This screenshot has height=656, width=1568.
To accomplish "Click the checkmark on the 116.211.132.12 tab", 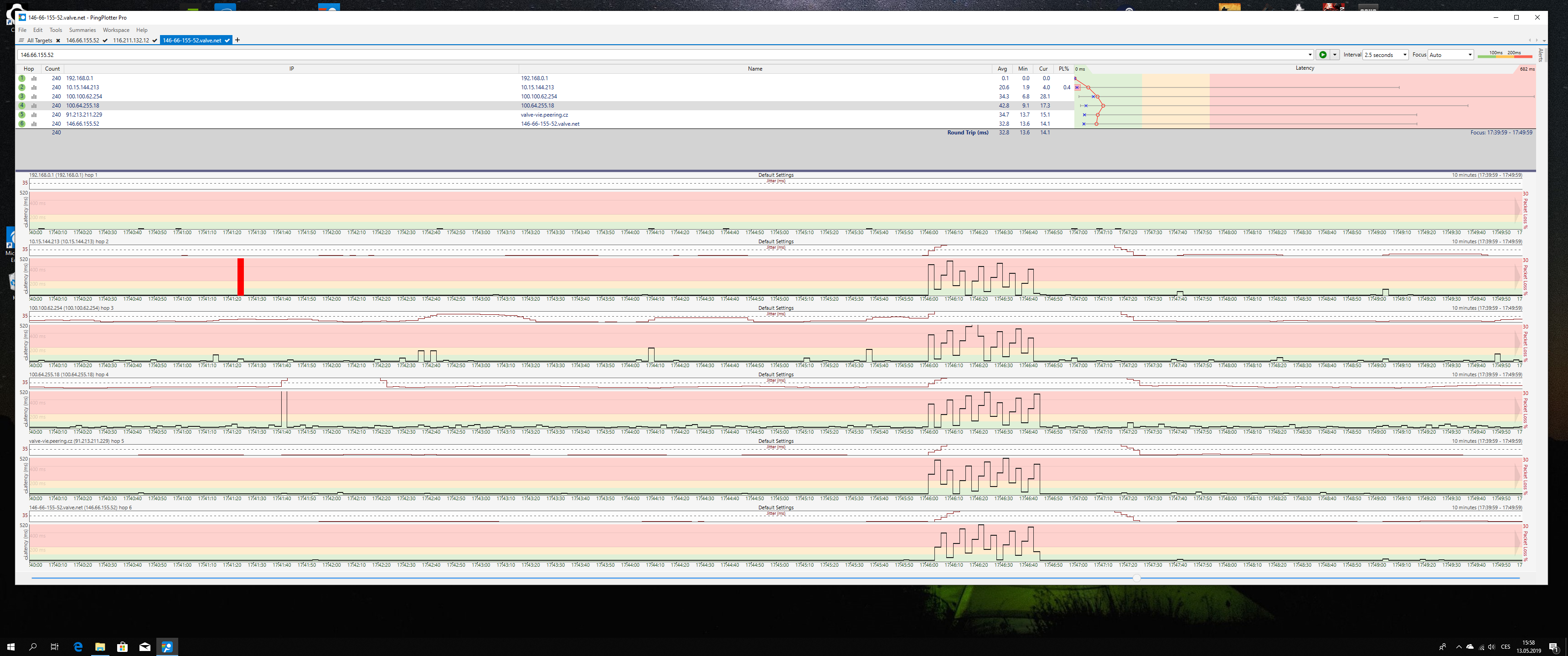I will point(155,41).
